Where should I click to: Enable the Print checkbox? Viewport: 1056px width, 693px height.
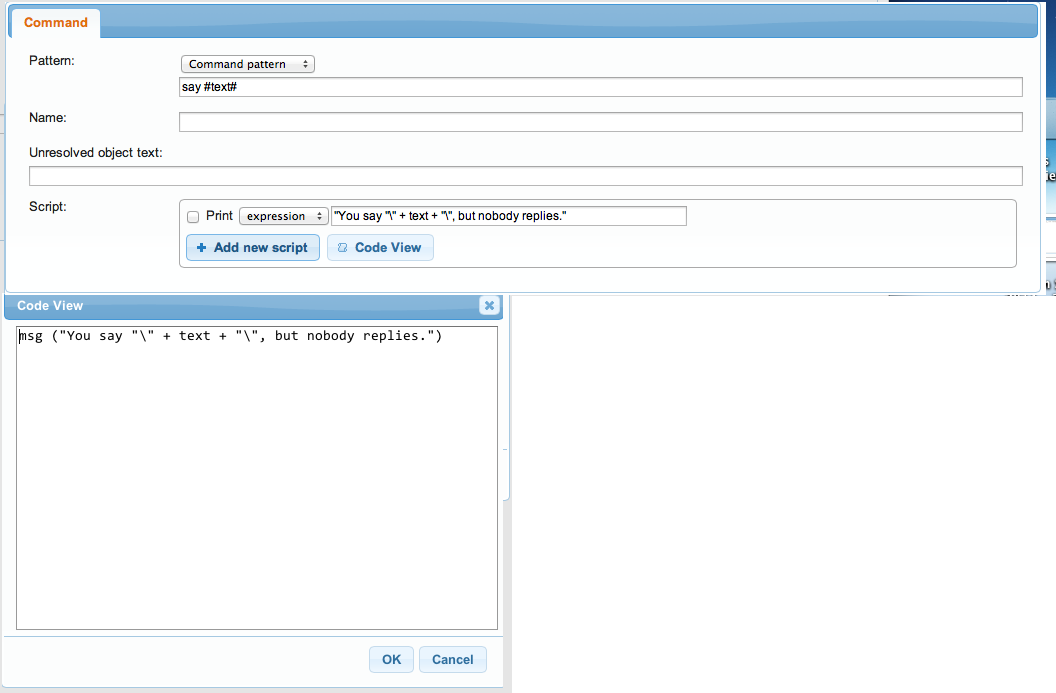[192, 216]
